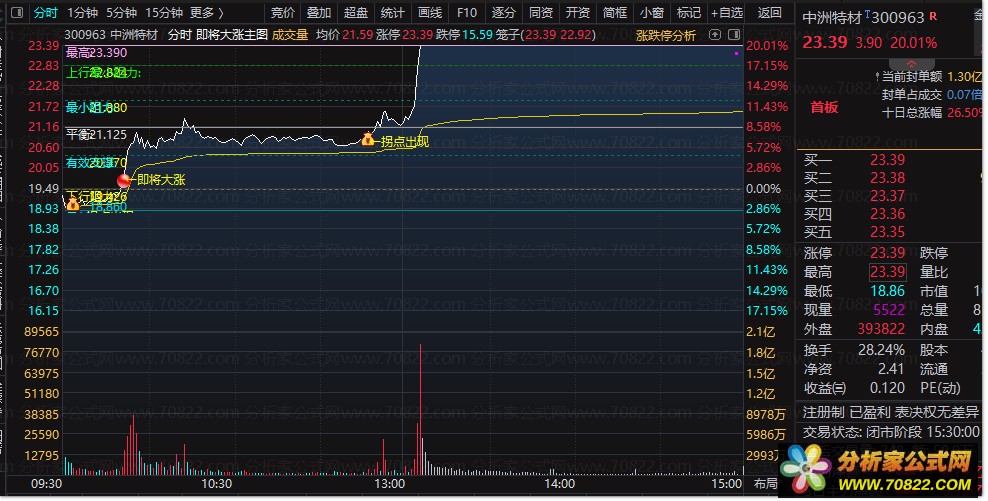Switch to the 15分钟 period tab
Image resolution: width=988 pixels, height=501 pixels.
coord(164,13)
